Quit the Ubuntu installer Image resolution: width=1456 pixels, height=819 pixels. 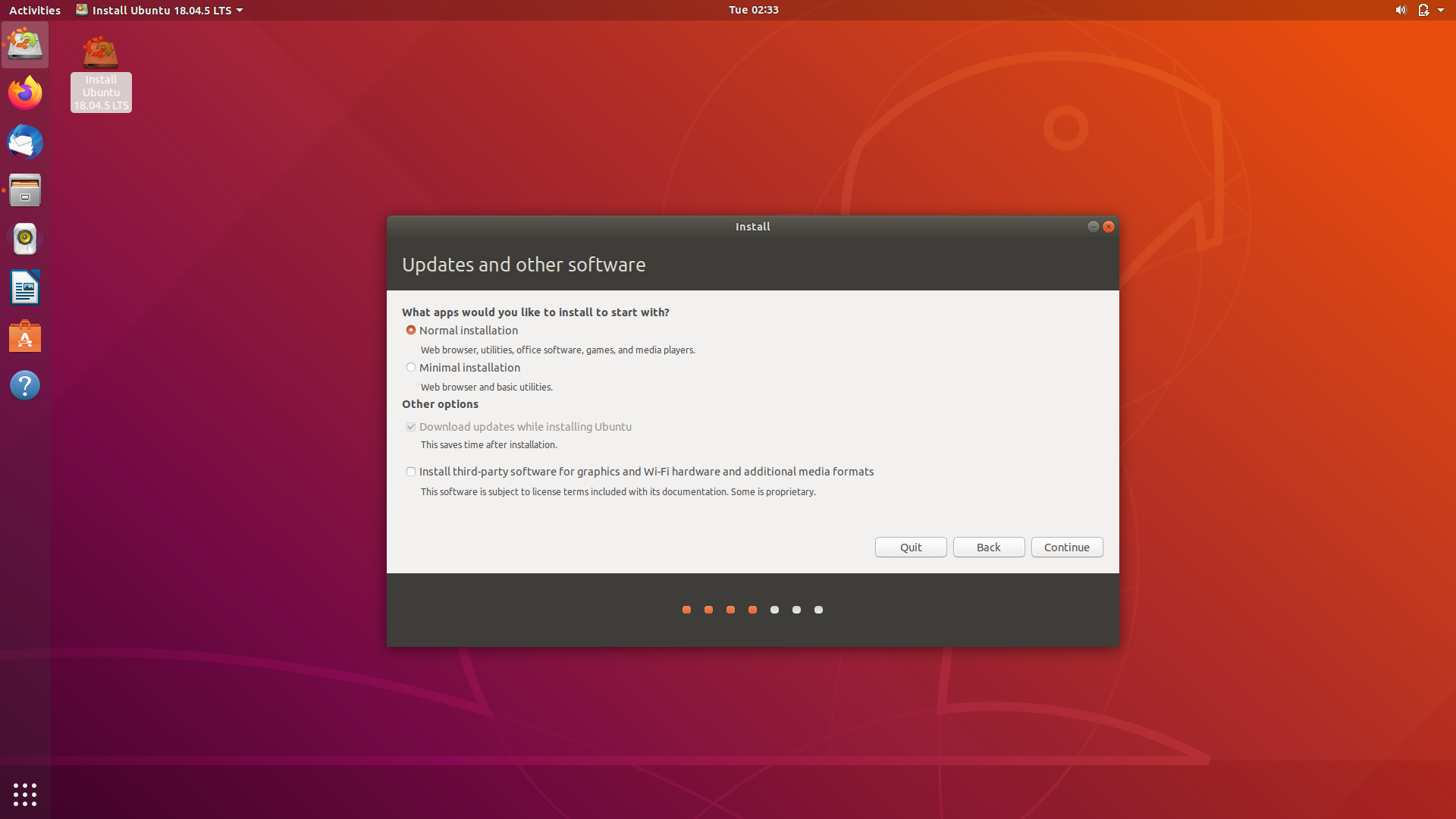[x=910, y=547]
